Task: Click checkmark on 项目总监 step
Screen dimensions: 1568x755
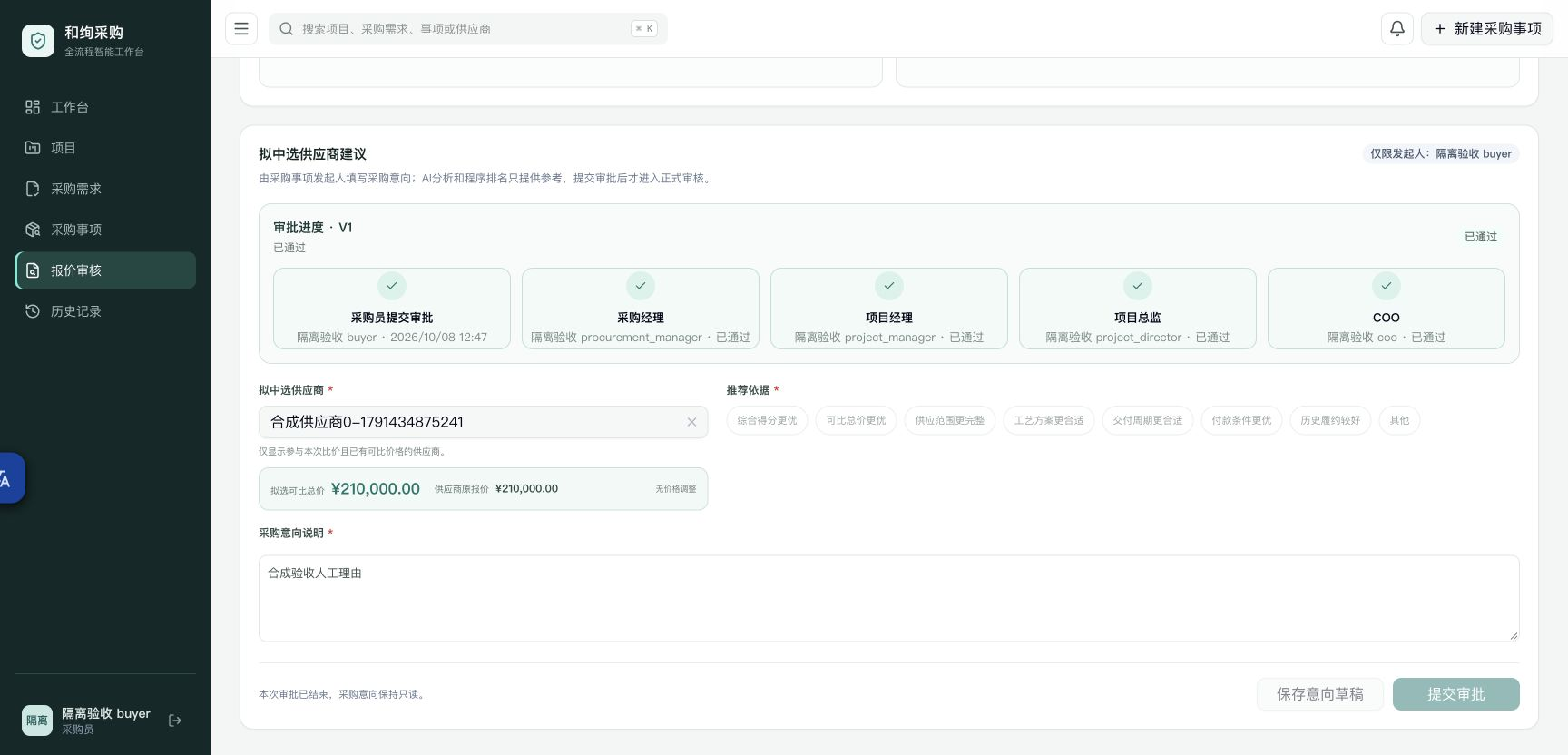Action: click(x=1138, y=286)
